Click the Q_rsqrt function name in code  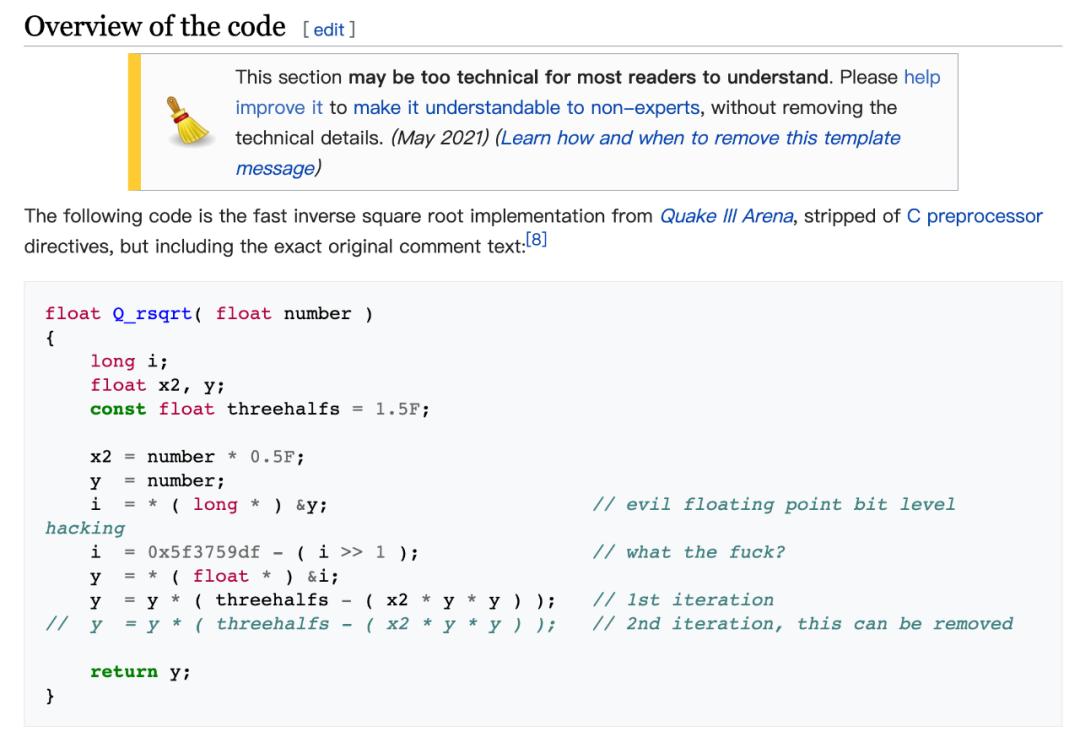point(152,314)
